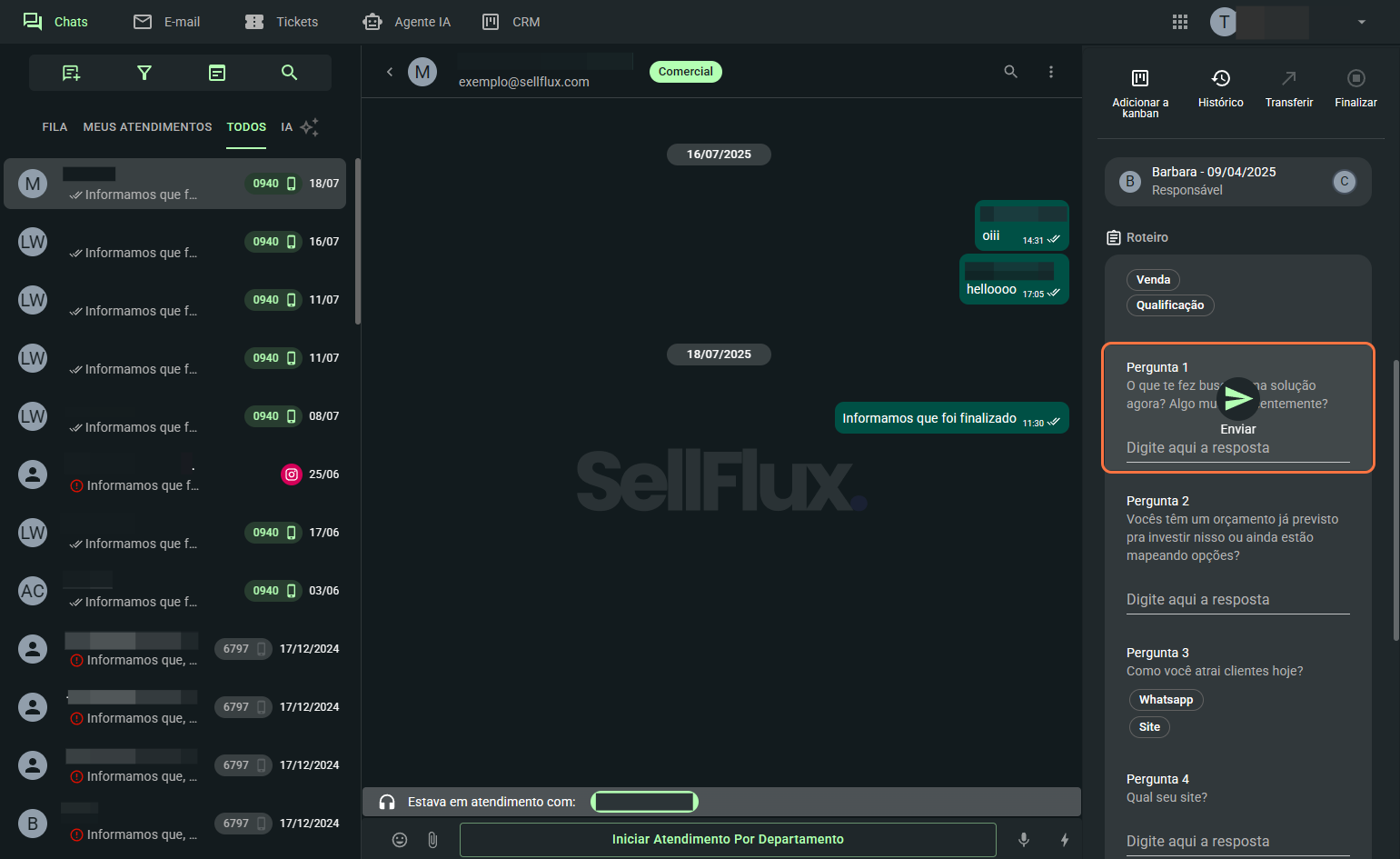Viewport: 1400px width, 859px height.
Task: Go back using the chat header arrow
Action: pos(390,72)
